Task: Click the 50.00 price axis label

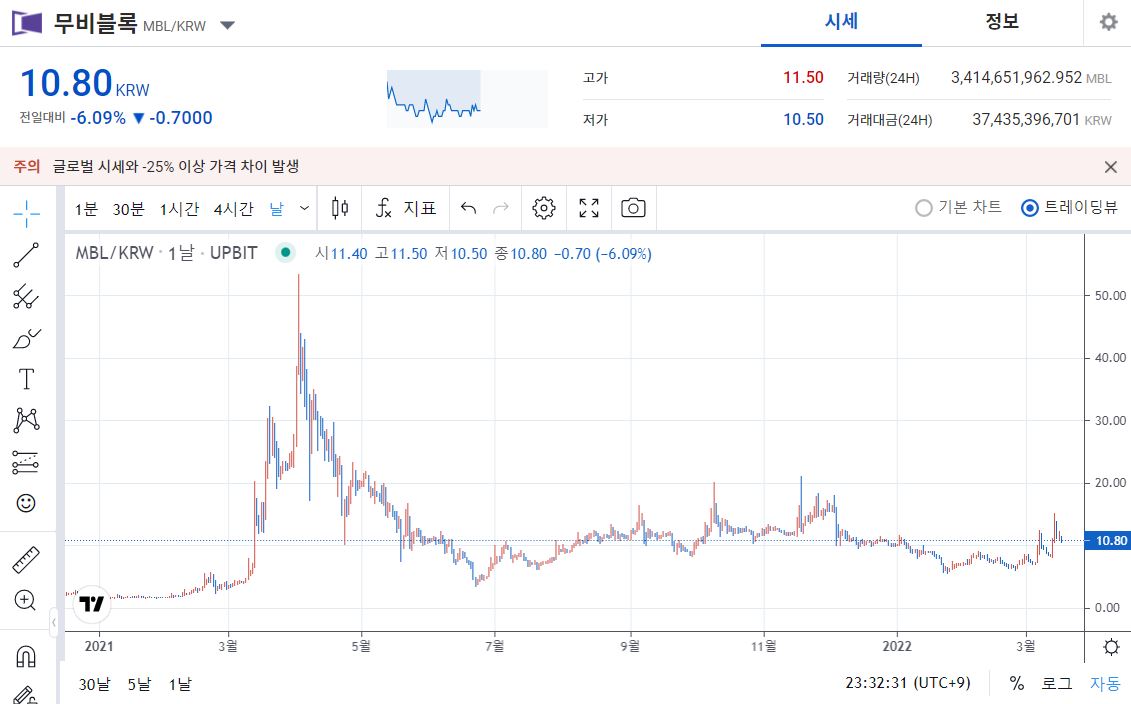Action: 1110,295
